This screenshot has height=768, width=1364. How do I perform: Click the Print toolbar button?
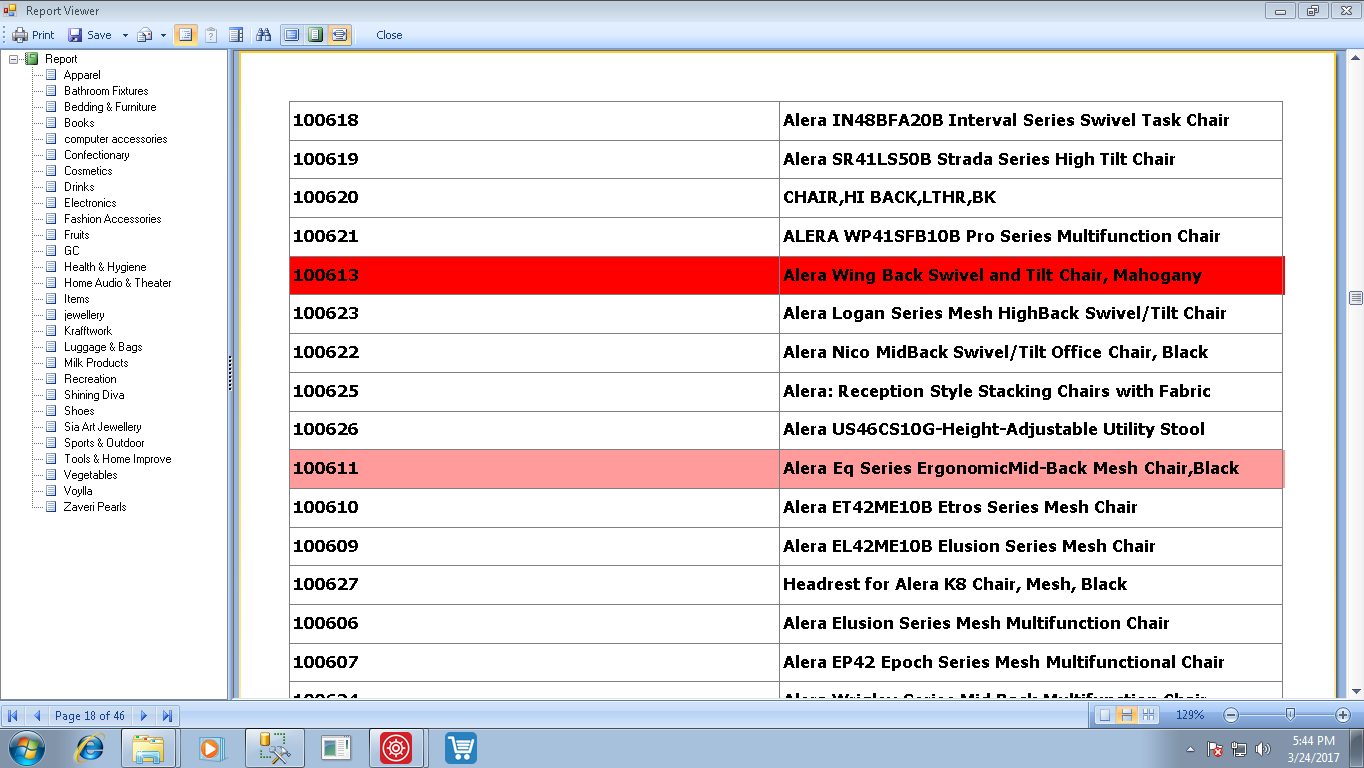(x=33, y=35)
